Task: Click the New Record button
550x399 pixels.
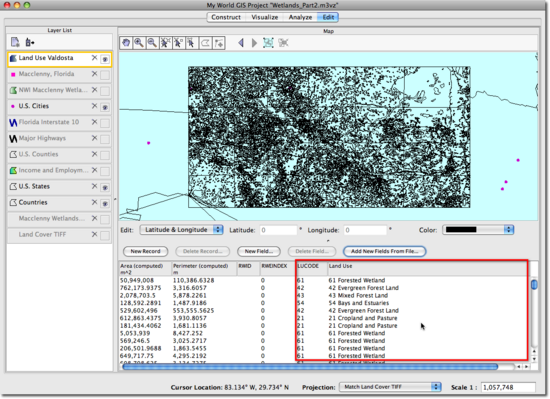Action: (x=146, y=251)
